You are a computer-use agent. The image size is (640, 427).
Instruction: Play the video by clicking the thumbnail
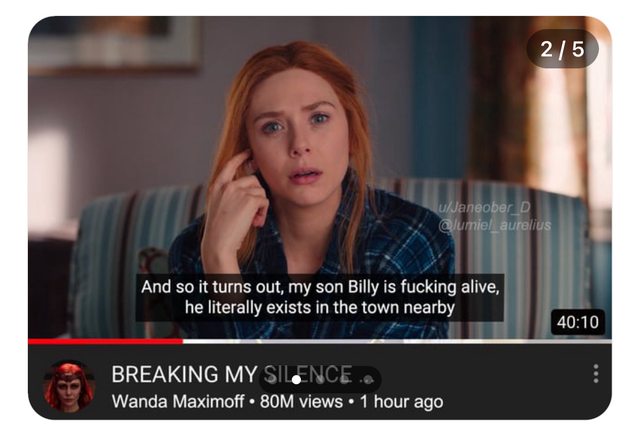[x=320, y=178]
